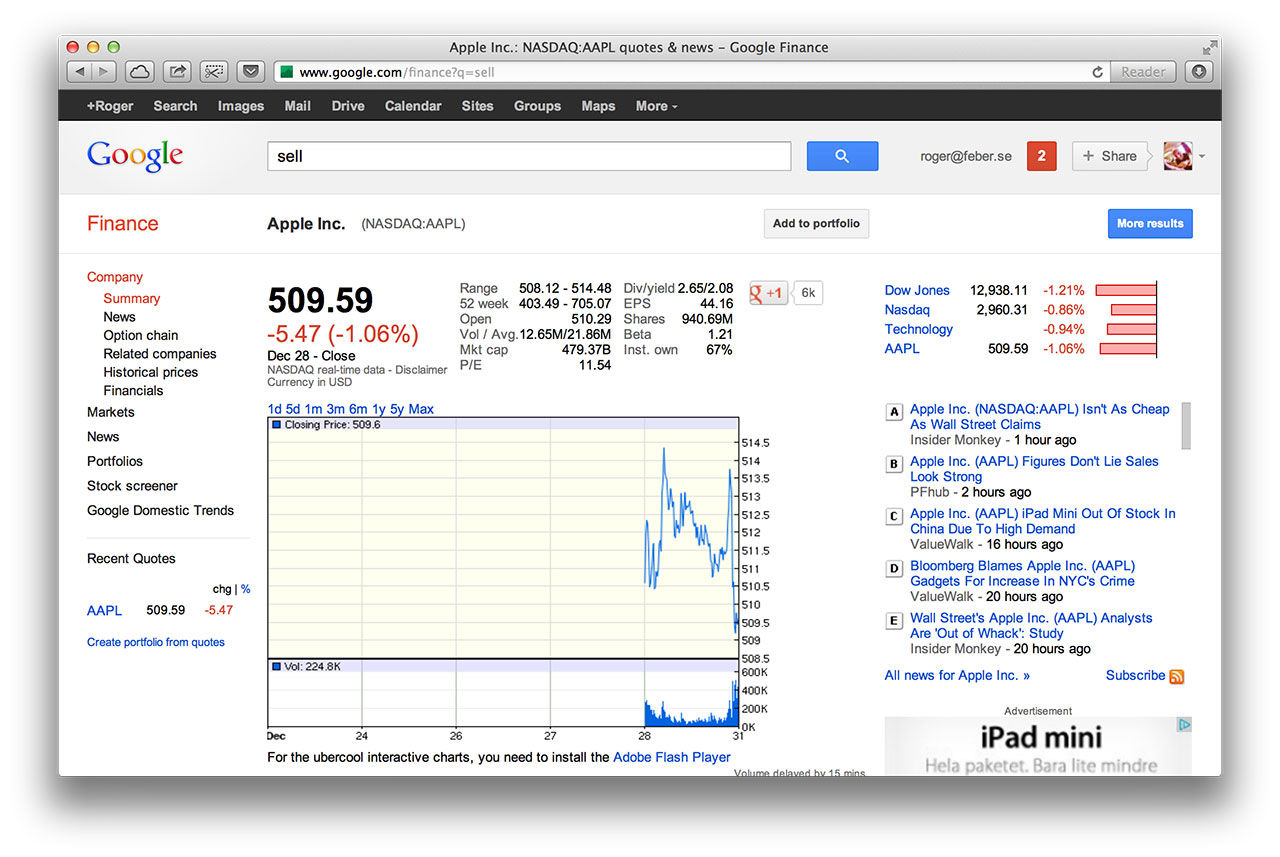Click the Google logo
This screenshot has height=857, width=1280.
coord(135,156)
